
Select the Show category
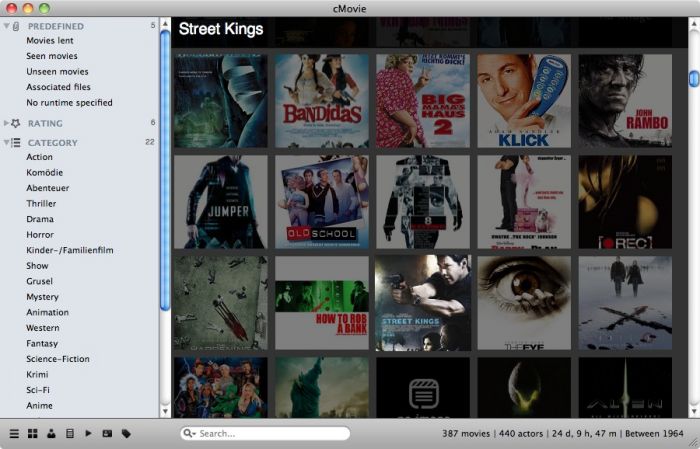tap(37, 266)
